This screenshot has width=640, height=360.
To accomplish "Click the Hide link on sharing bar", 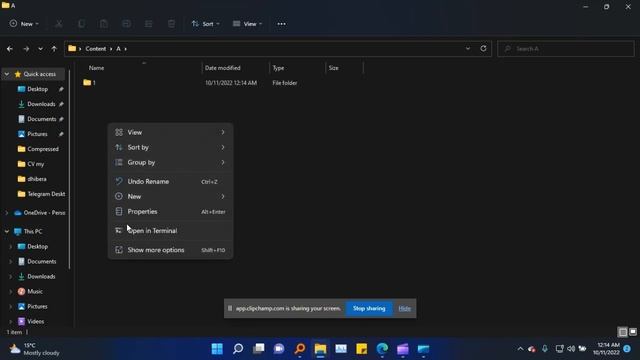I will (x=404, y=309).
